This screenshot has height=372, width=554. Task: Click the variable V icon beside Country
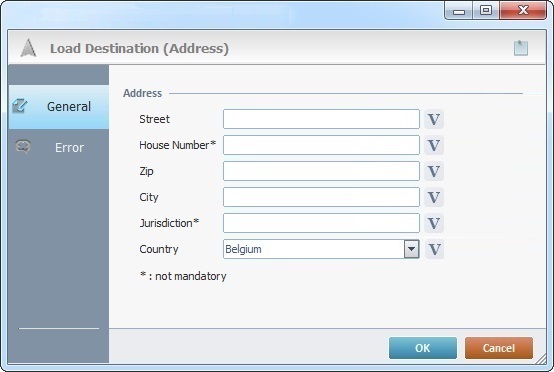pos(434,249)
